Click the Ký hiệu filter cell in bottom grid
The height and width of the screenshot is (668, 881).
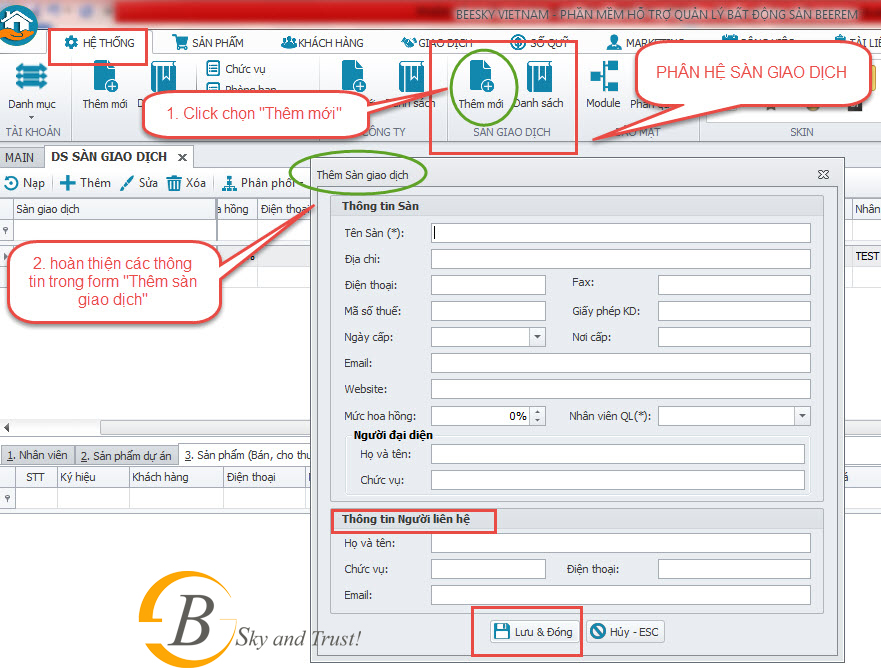tap(93, 498)
